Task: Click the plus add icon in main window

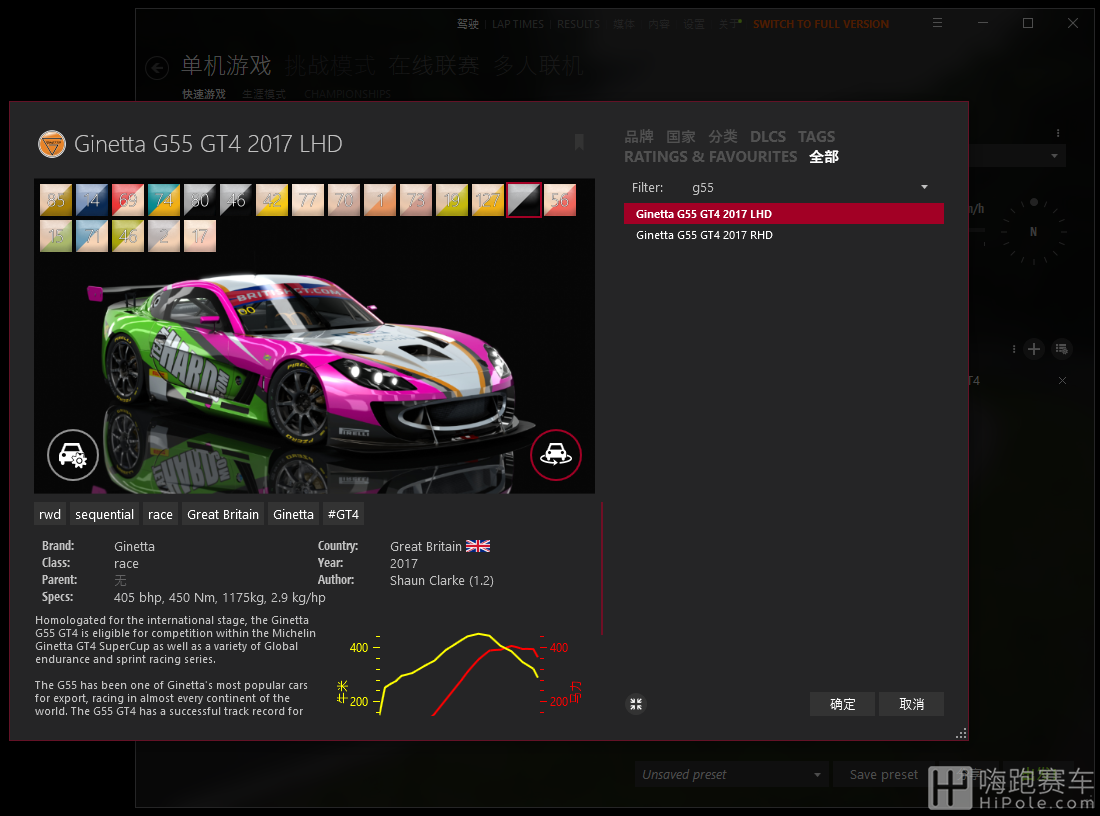Action: (x=1033, y=349)
